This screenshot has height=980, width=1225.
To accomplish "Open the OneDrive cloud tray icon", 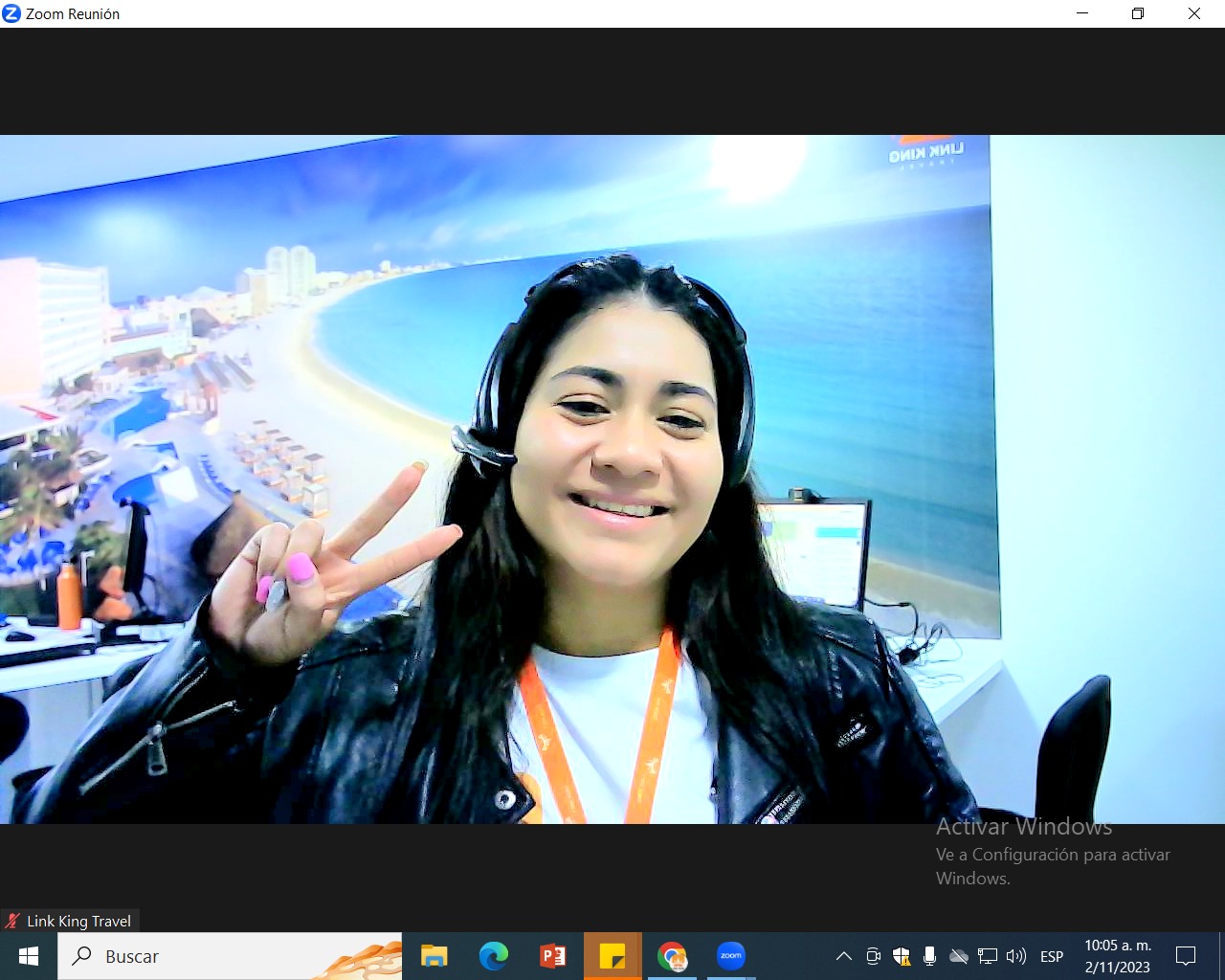I will [958, 956].
